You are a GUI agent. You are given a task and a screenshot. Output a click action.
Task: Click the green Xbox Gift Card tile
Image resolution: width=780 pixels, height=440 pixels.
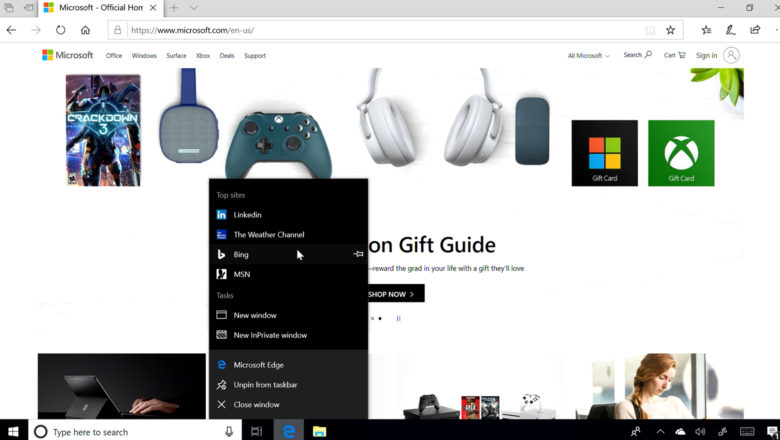tap(681, 153)
